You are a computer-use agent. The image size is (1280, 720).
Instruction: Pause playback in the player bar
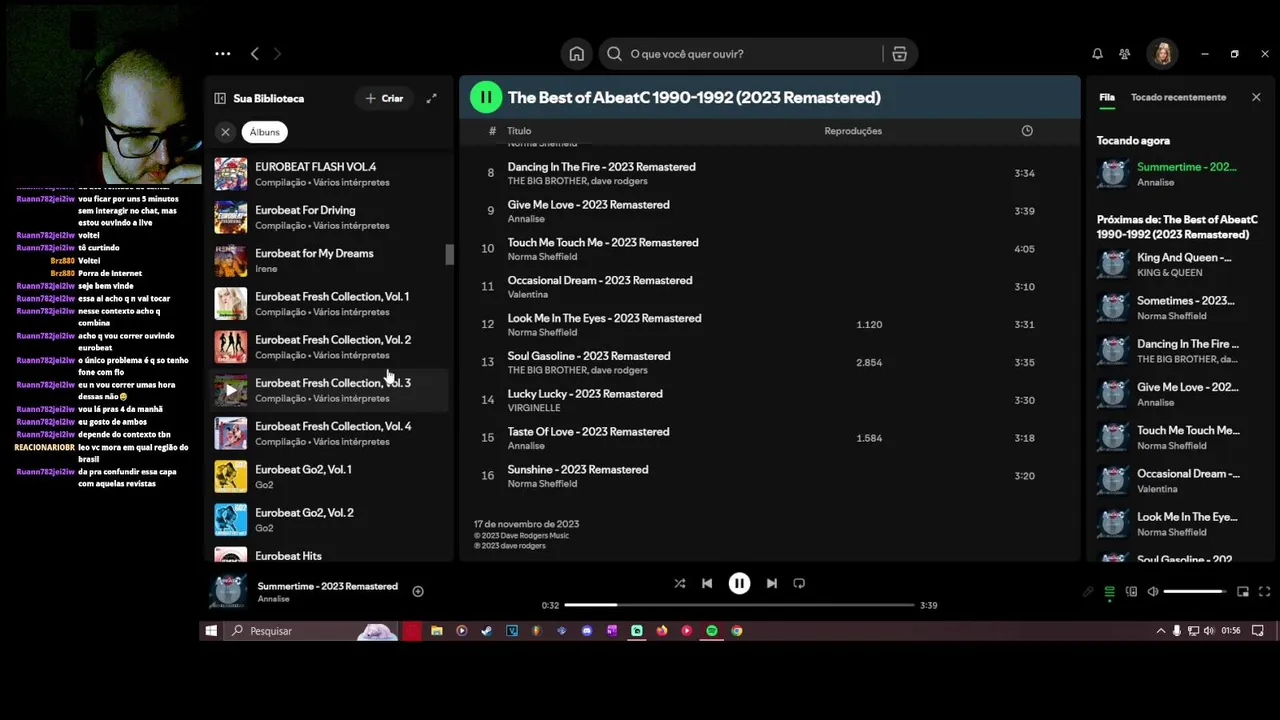tap(739, 583)
